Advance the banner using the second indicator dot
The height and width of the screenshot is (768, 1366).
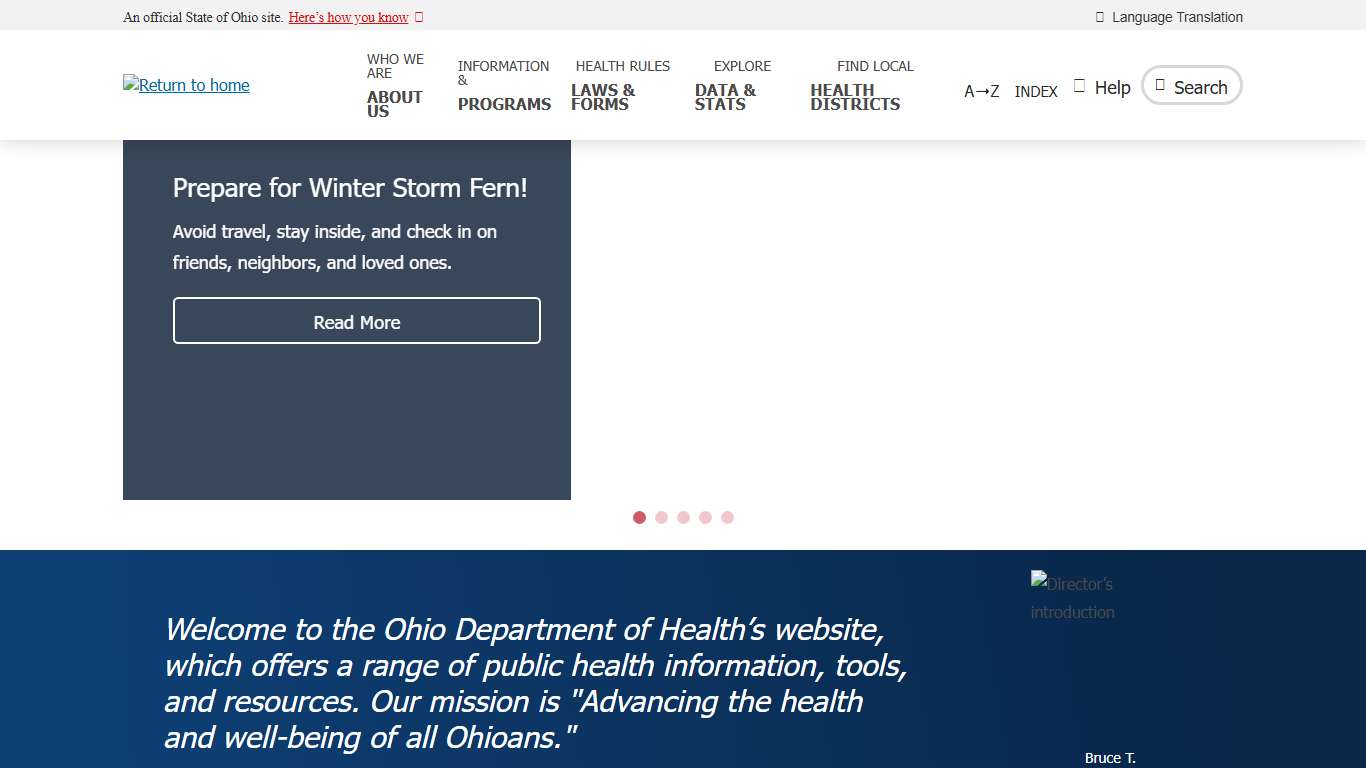point(661,517)
